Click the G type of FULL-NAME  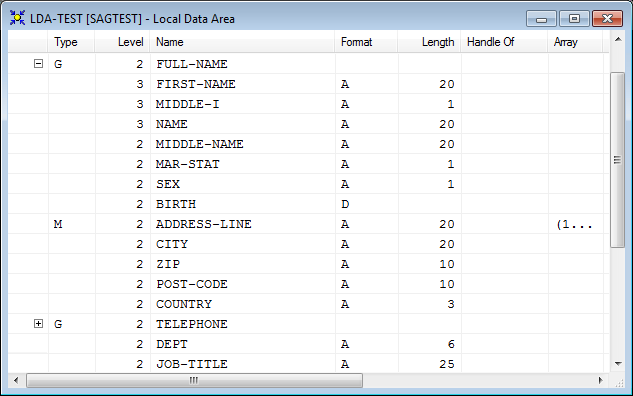[x=58, y=64]
